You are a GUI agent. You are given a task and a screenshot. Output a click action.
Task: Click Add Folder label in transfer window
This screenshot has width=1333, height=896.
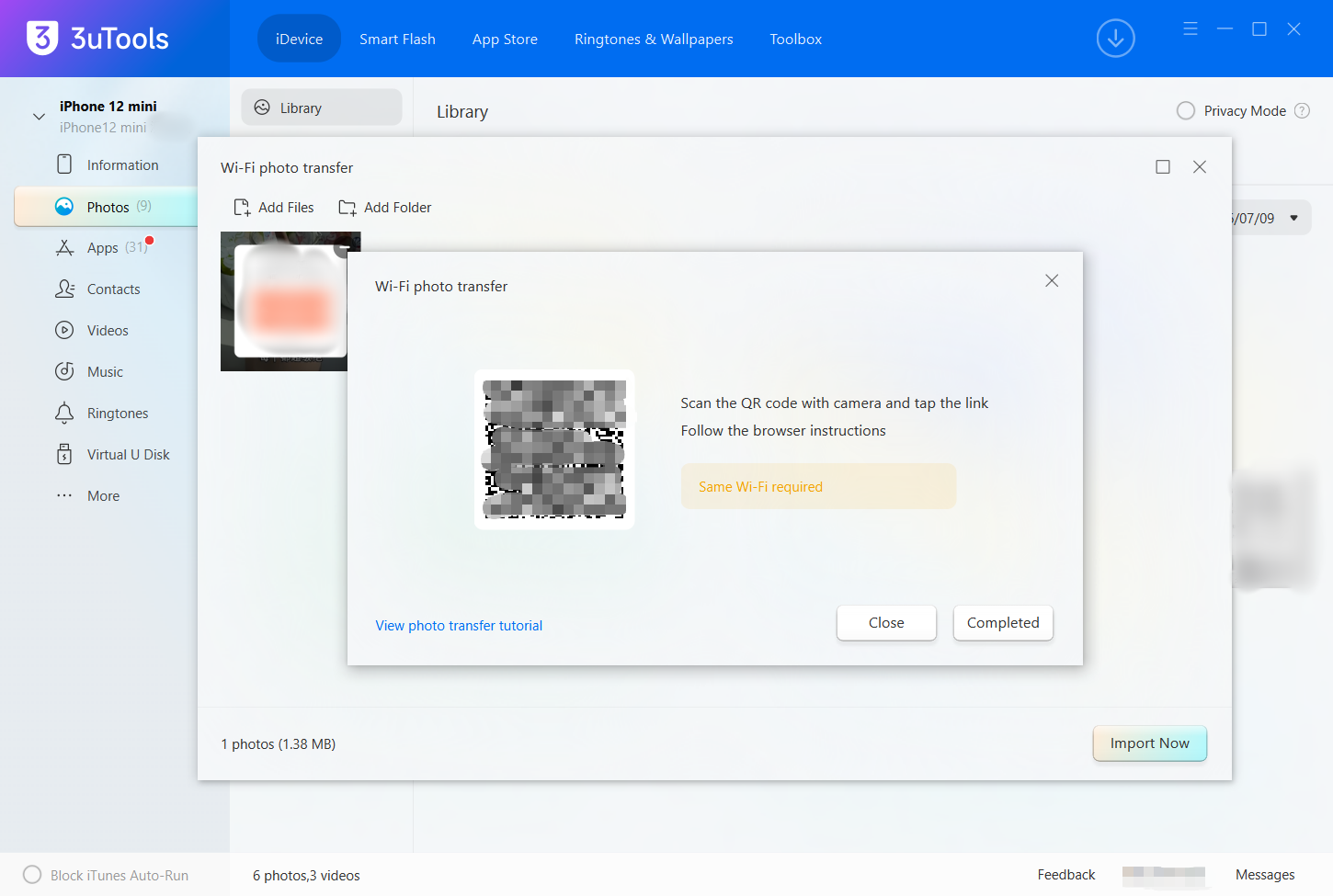[397, 208]
